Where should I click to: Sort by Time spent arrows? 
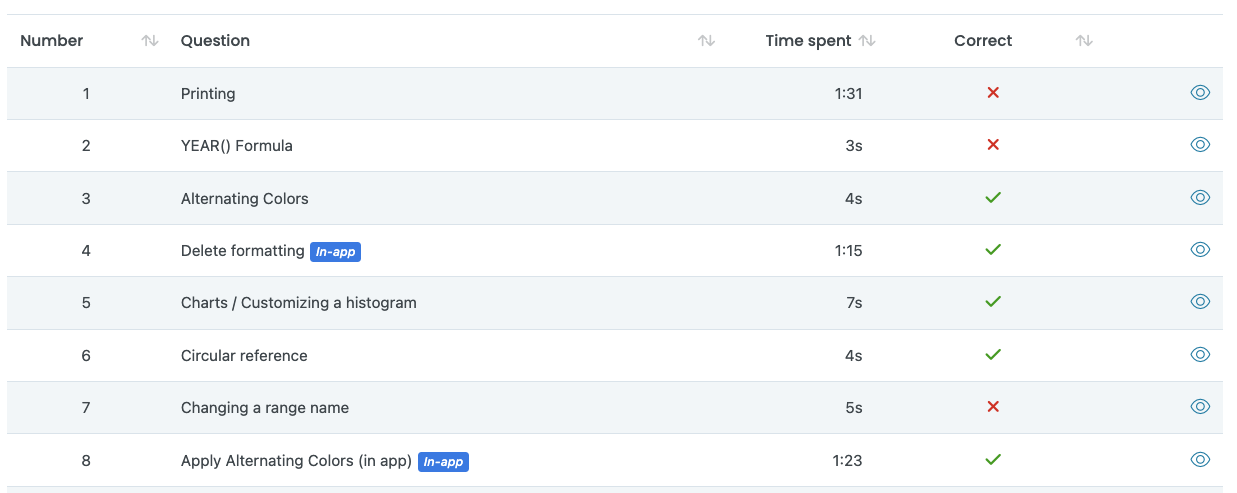point(867,41)
